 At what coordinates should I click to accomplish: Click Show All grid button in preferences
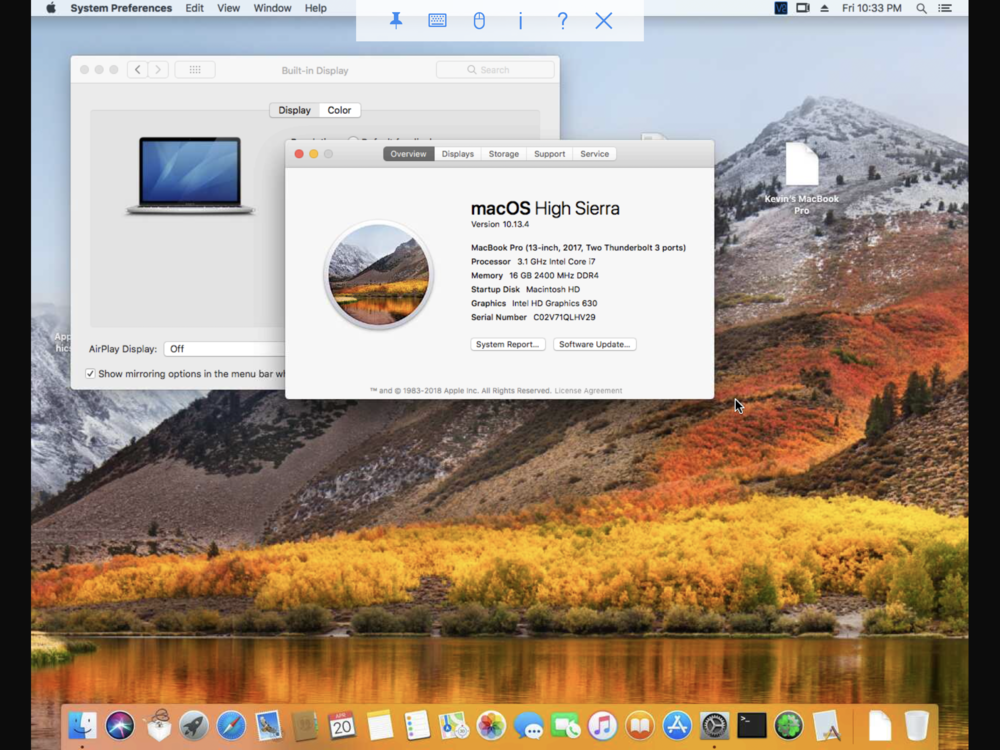tap(195, 70)
